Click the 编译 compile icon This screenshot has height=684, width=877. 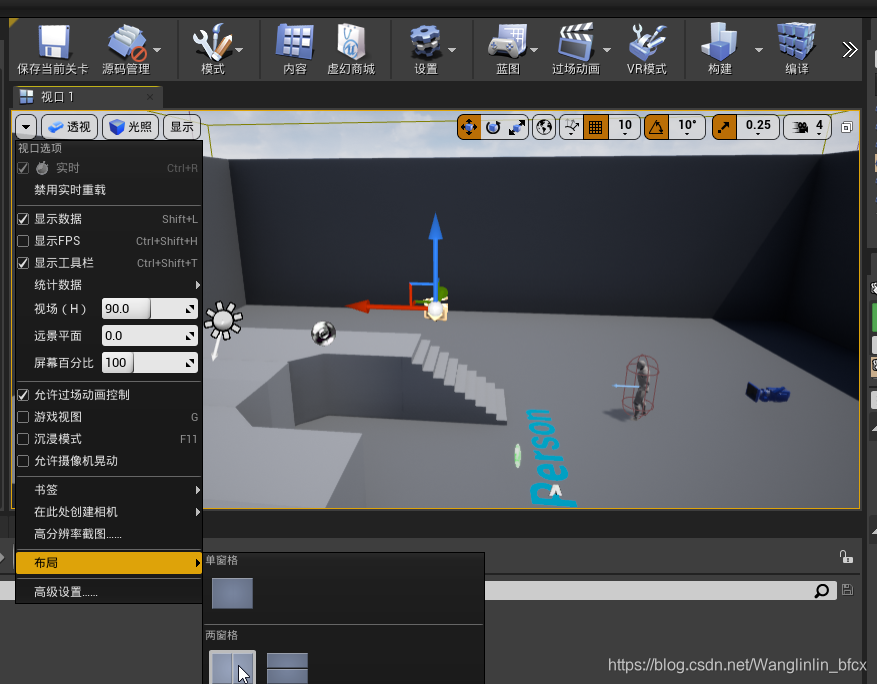click(796, 41)
